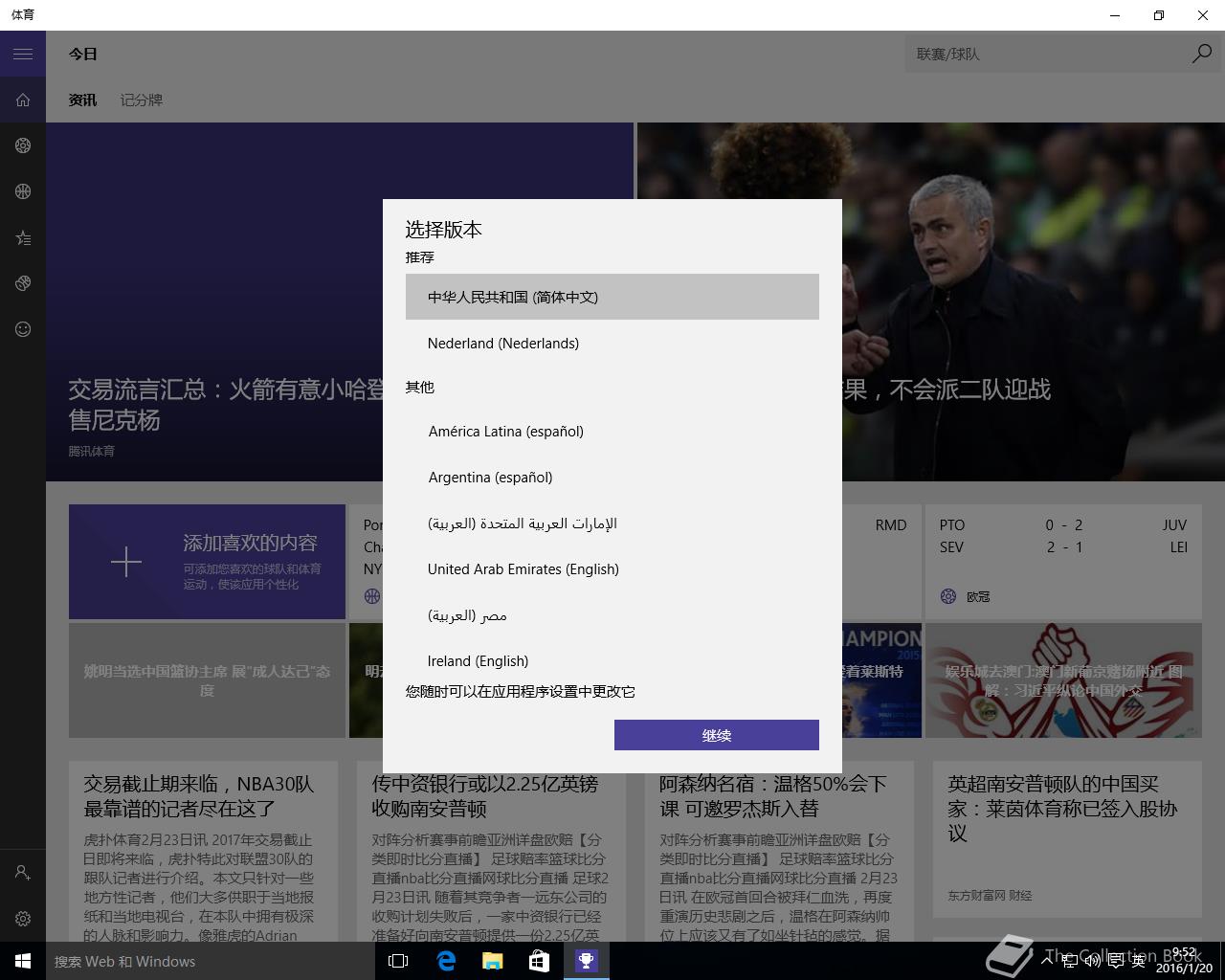Open the more sports sidebar icon
Screen dimensions: 1225x980
[x=23, y=283]
